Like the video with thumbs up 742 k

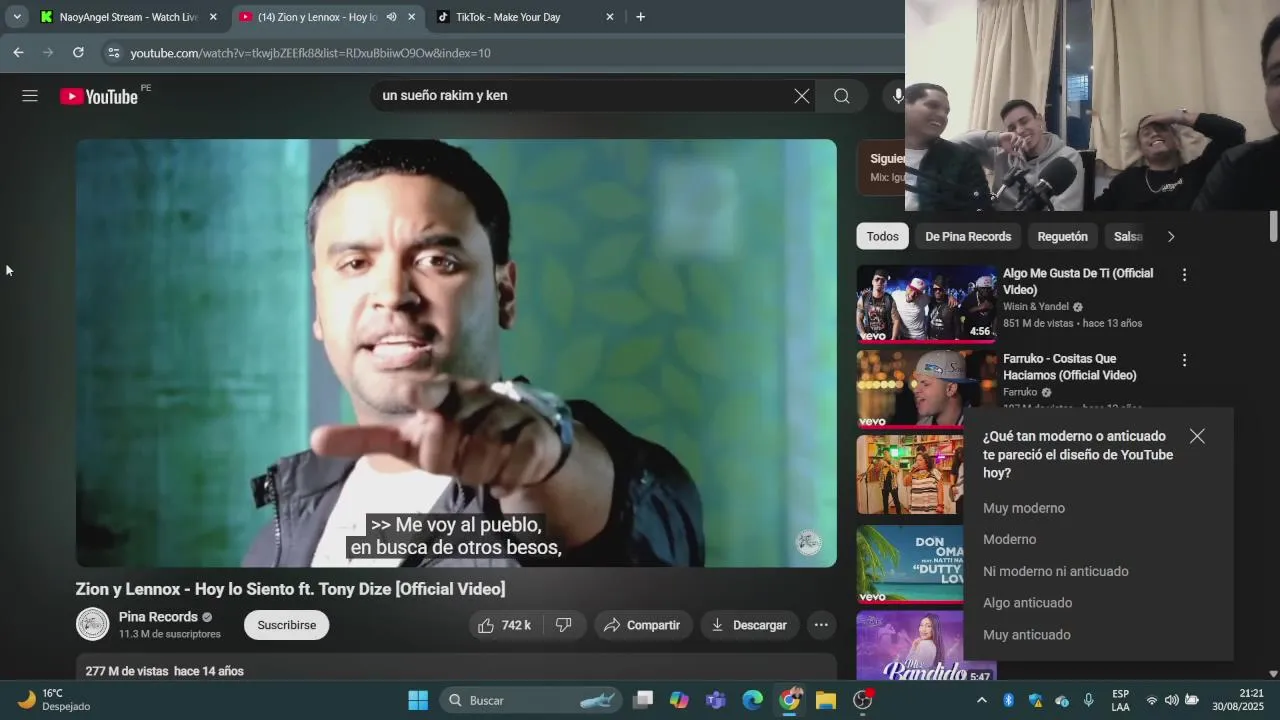click(x=504, y=625)
